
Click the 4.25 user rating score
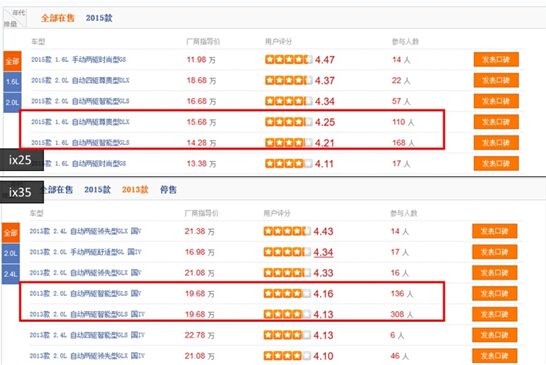(325, 122)
